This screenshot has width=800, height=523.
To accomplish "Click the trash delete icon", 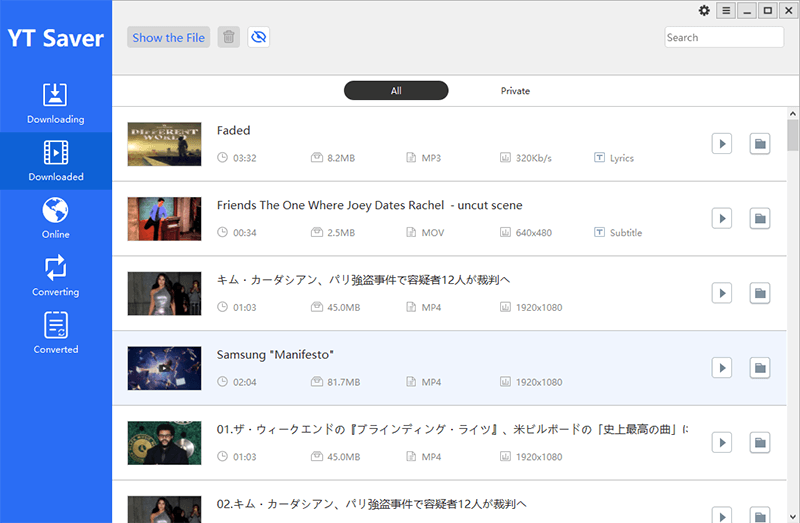I will (x=229, y=37).
